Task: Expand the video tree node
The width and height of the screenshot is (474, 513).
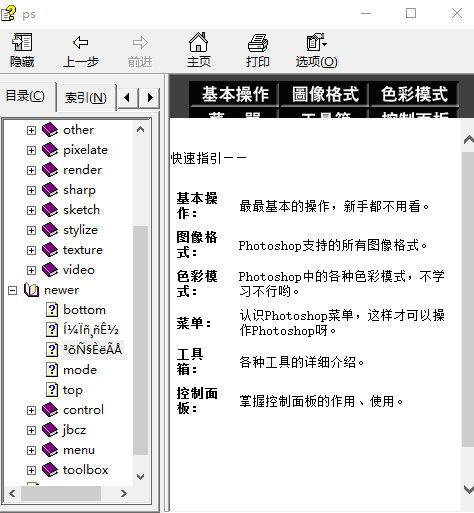Action: coord(31,270)
